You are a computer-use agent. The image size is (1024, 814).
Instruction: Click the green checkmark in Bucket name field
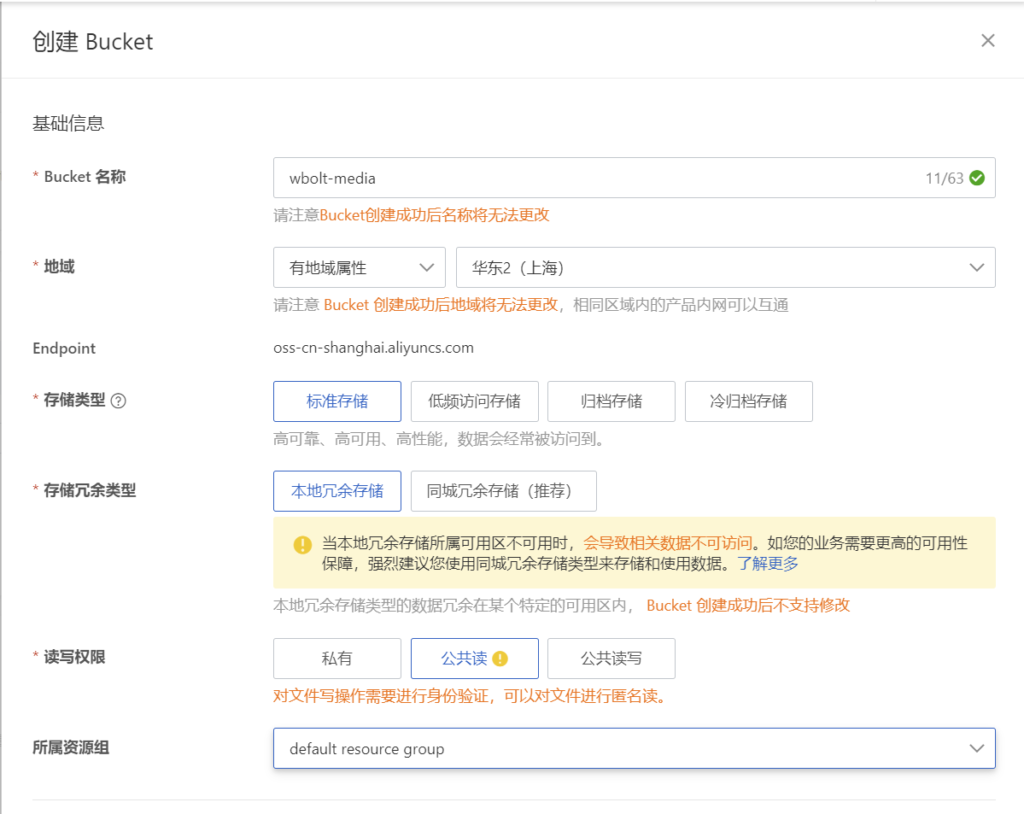point(977,178)
